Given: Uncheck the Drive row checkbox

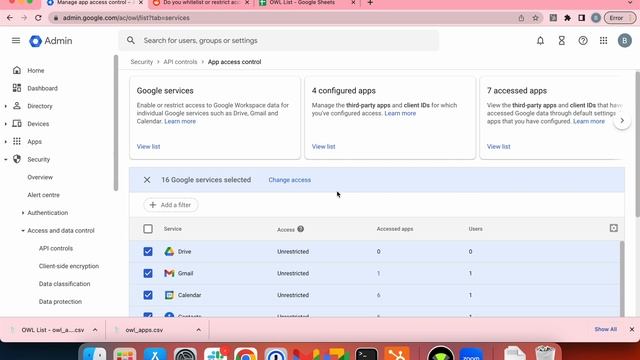Looking at the screenshot, I should [148, 251].
